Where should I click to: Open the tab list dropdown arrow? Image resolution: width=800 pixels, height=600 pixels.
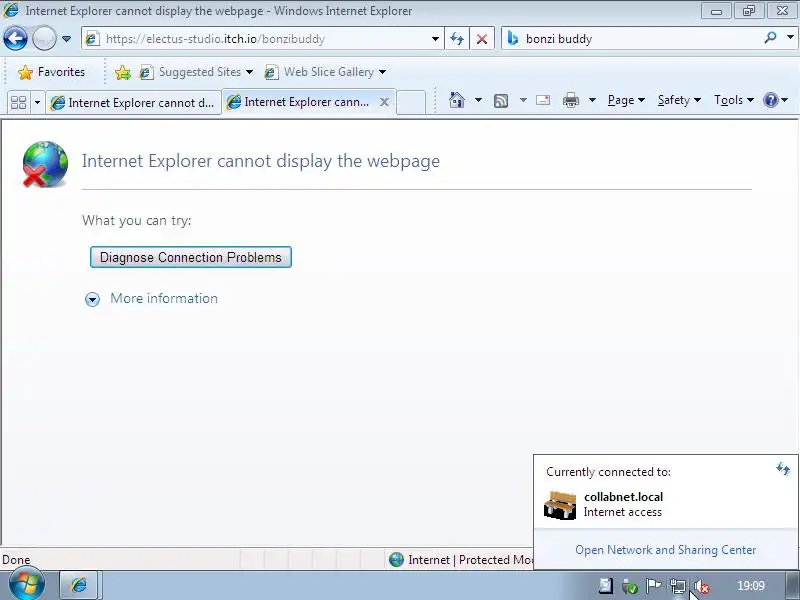point(37,103)
